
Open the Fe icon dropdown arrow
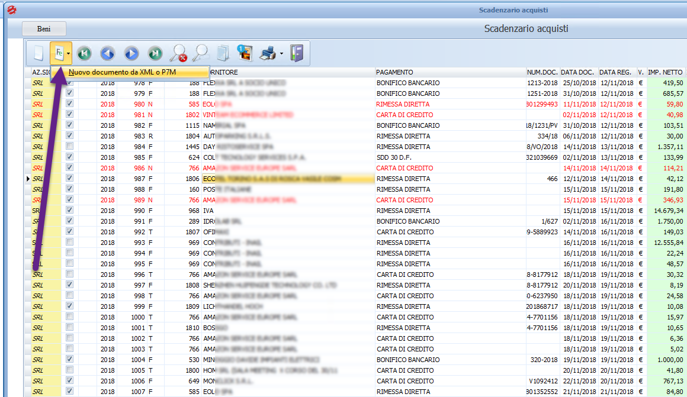tap(68, 54)
